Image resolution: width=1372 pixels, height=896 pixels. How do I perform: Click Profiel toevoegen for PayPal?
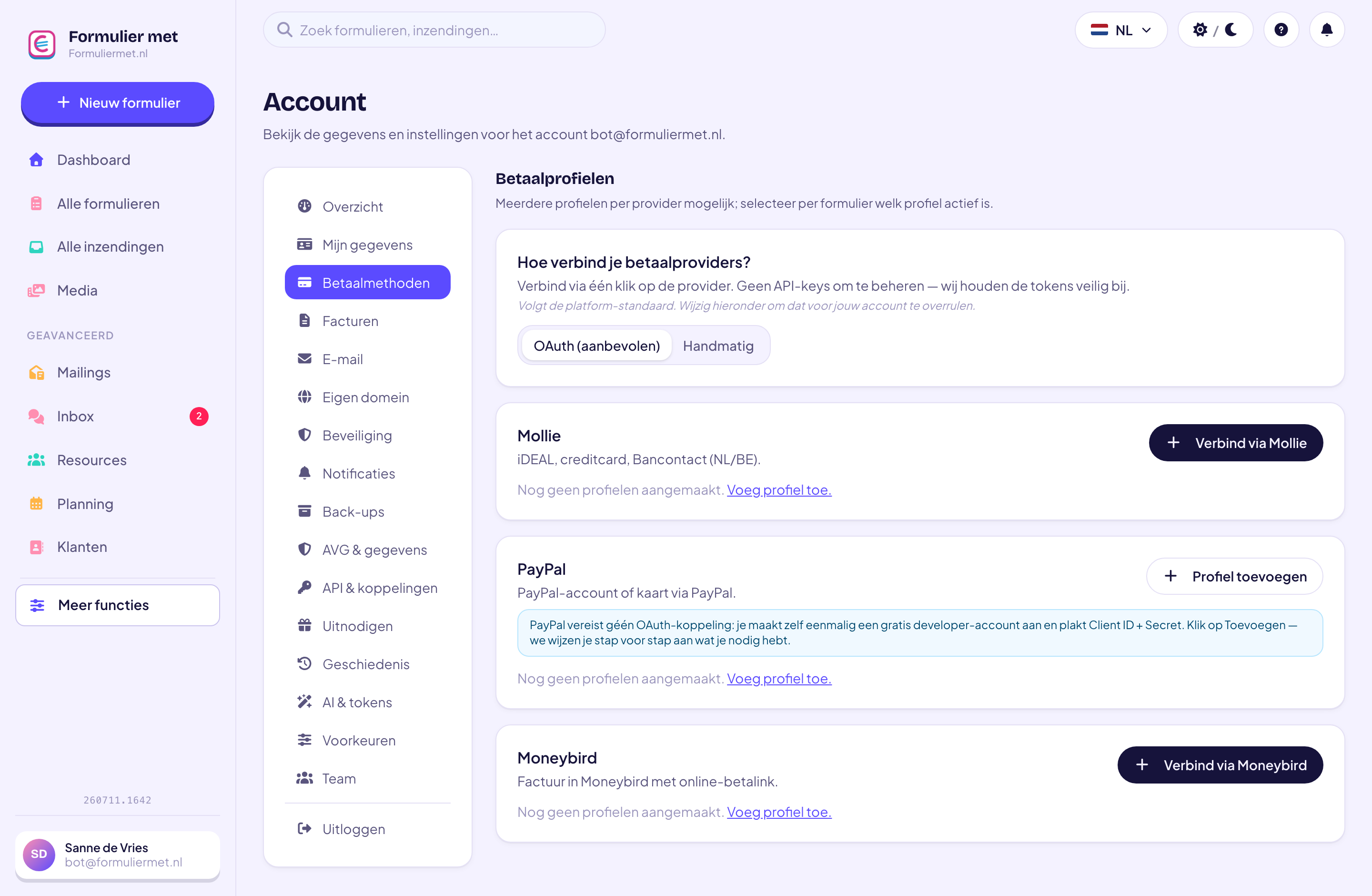[x=1234, y=576]
